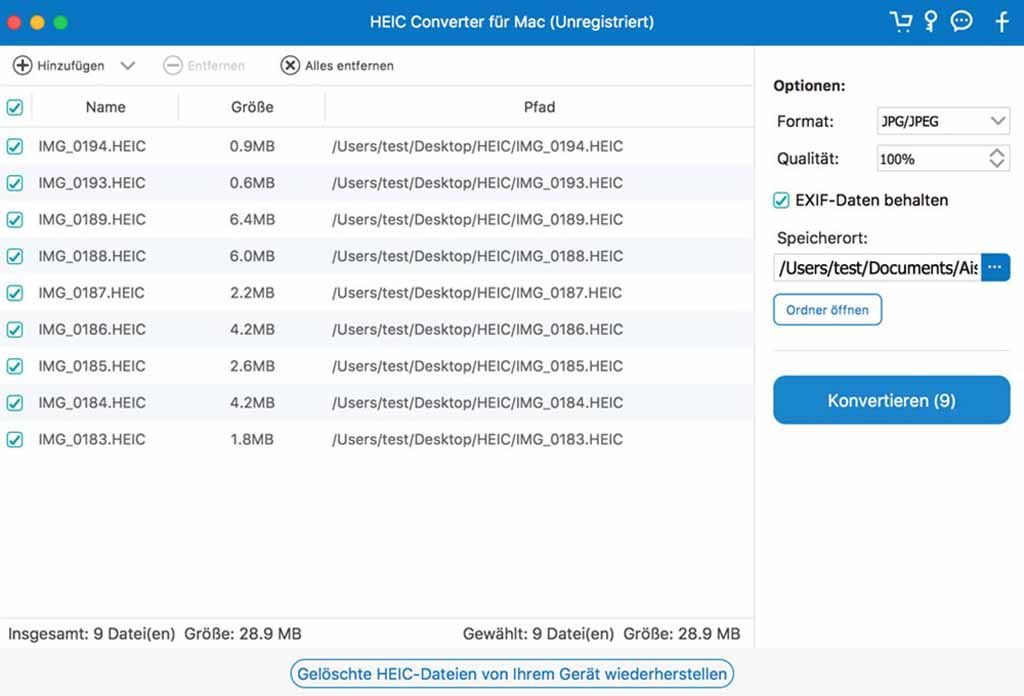Uncheck the select-all checkbox in header row
Viewport: 1024px width, 696px height.
pyautogui.click(x=14, y=107)
